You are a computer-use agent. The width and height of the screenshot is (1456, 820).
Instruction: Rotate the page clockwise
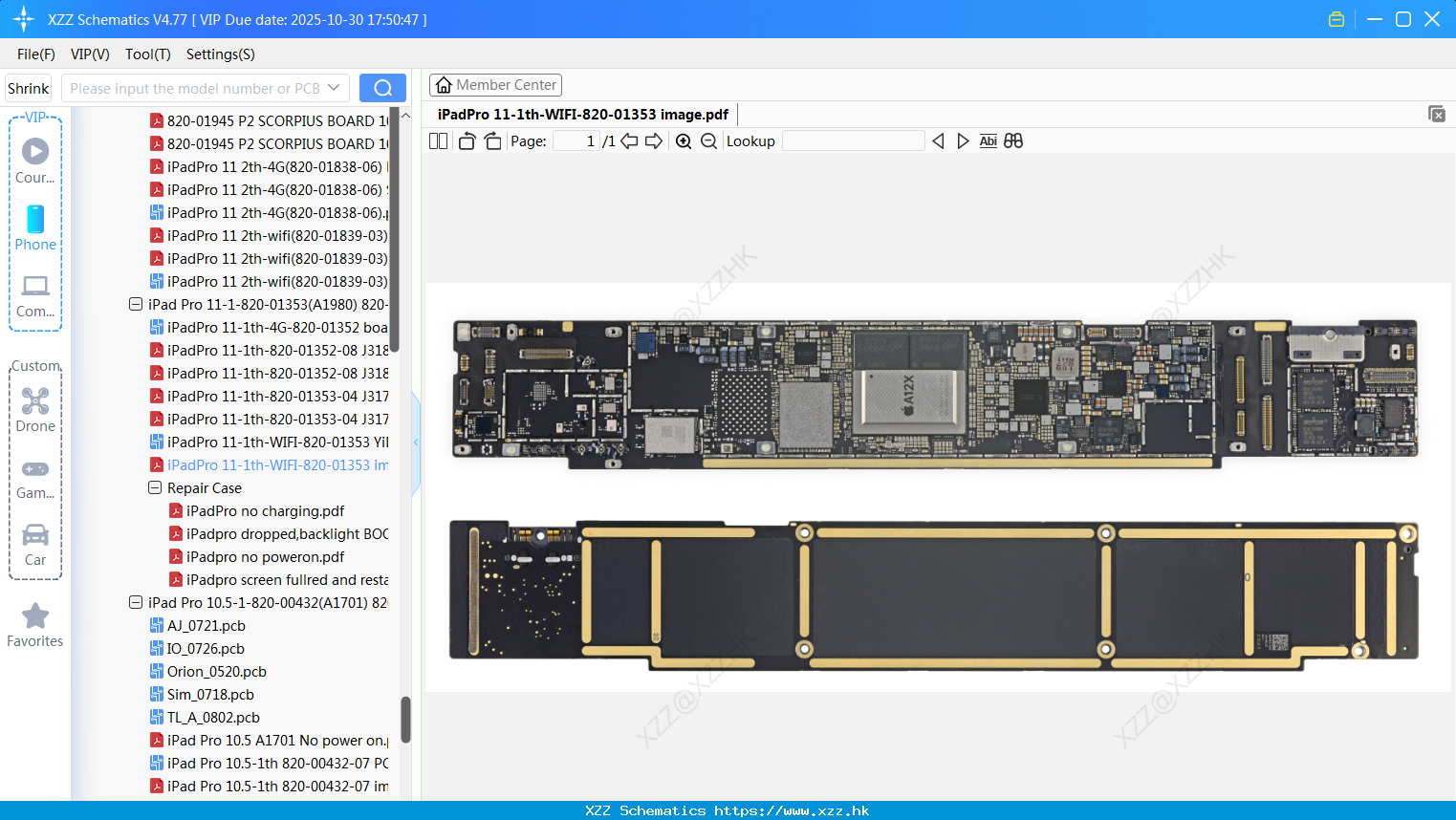point(492,141)
